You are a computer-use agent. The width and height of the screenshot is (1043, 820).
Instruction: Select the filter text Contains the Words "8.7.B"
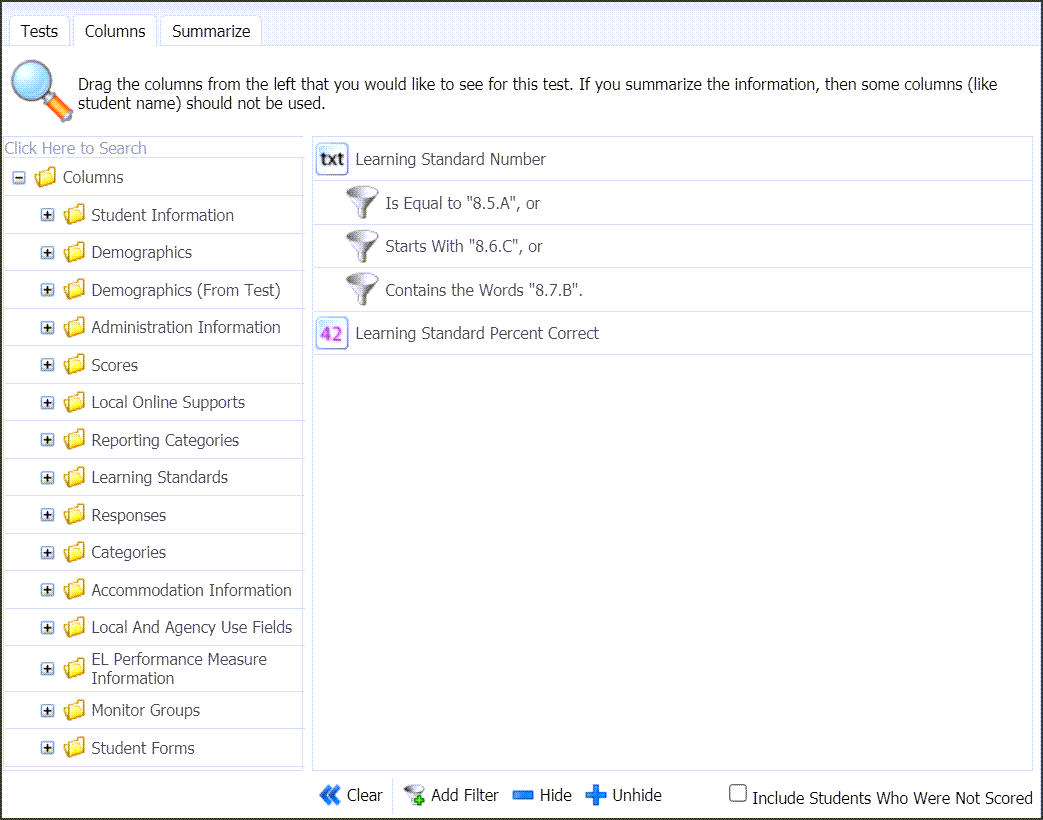[484, 290]
